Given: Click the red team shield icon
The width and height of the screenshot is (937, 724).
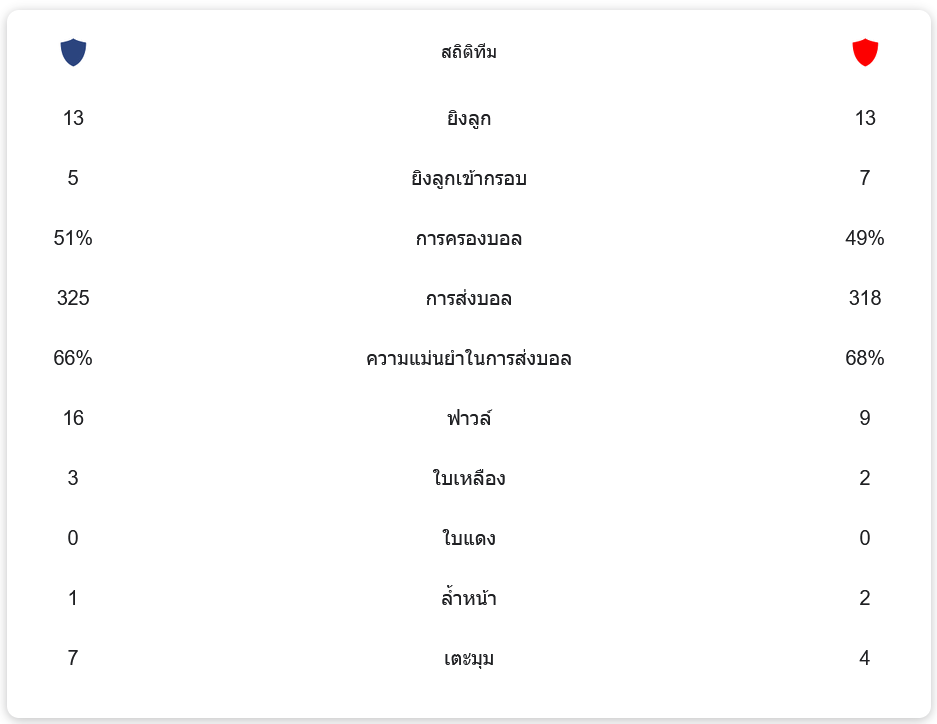Looking at the screenshot, I should (x=864, y=52).
